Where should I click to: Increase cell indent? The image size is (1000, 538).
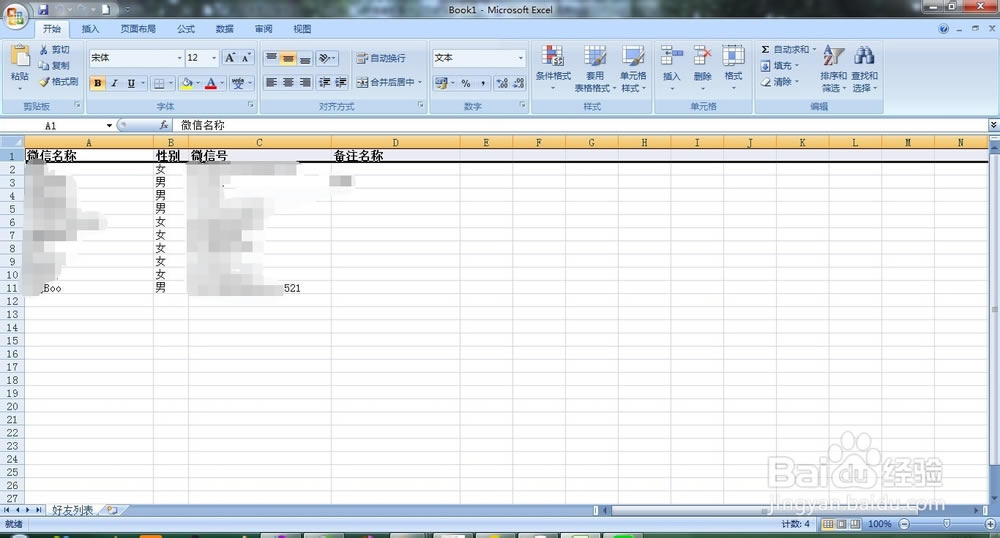(341, 82)
